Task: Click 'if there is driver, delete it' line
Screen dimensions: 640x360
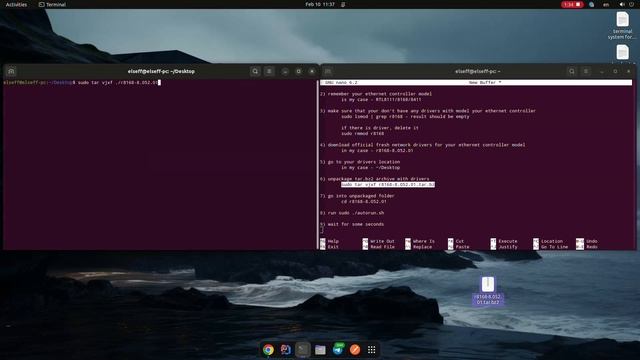Action: pos(380,128)
